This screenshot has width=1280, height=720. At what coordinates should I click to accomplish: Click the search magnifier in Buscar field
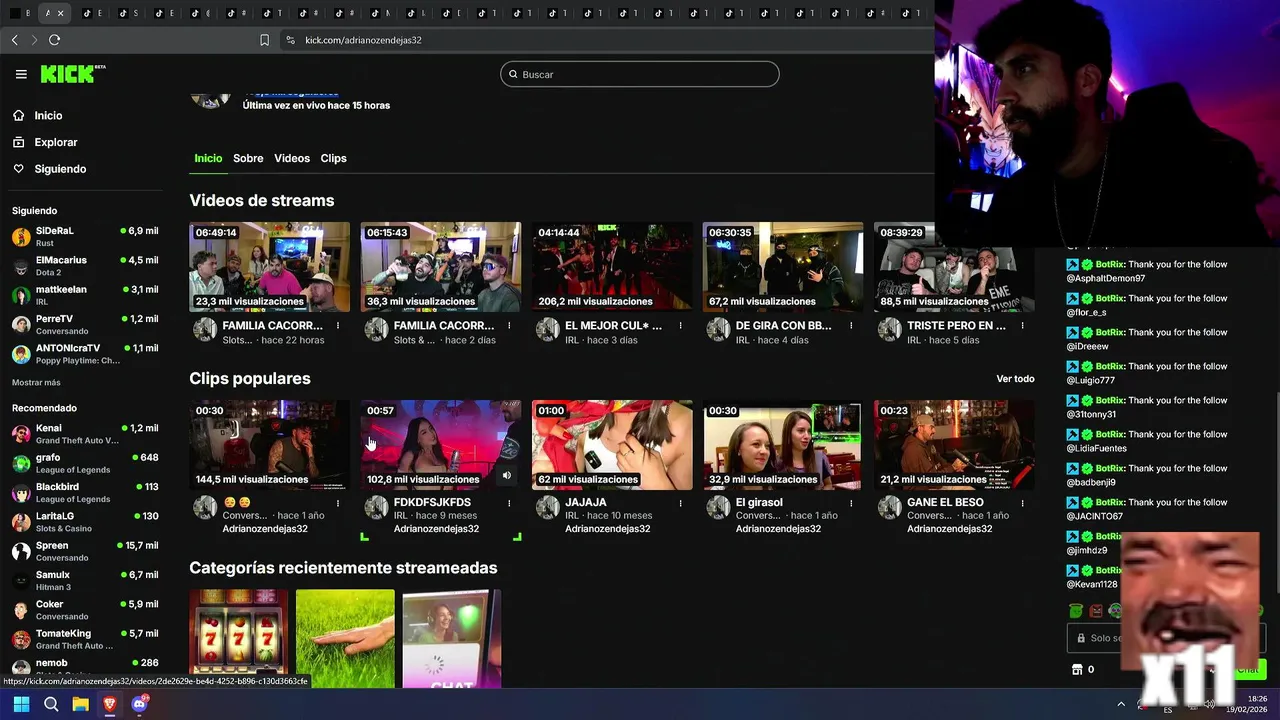pyautogui.click(x=513, y=74)
